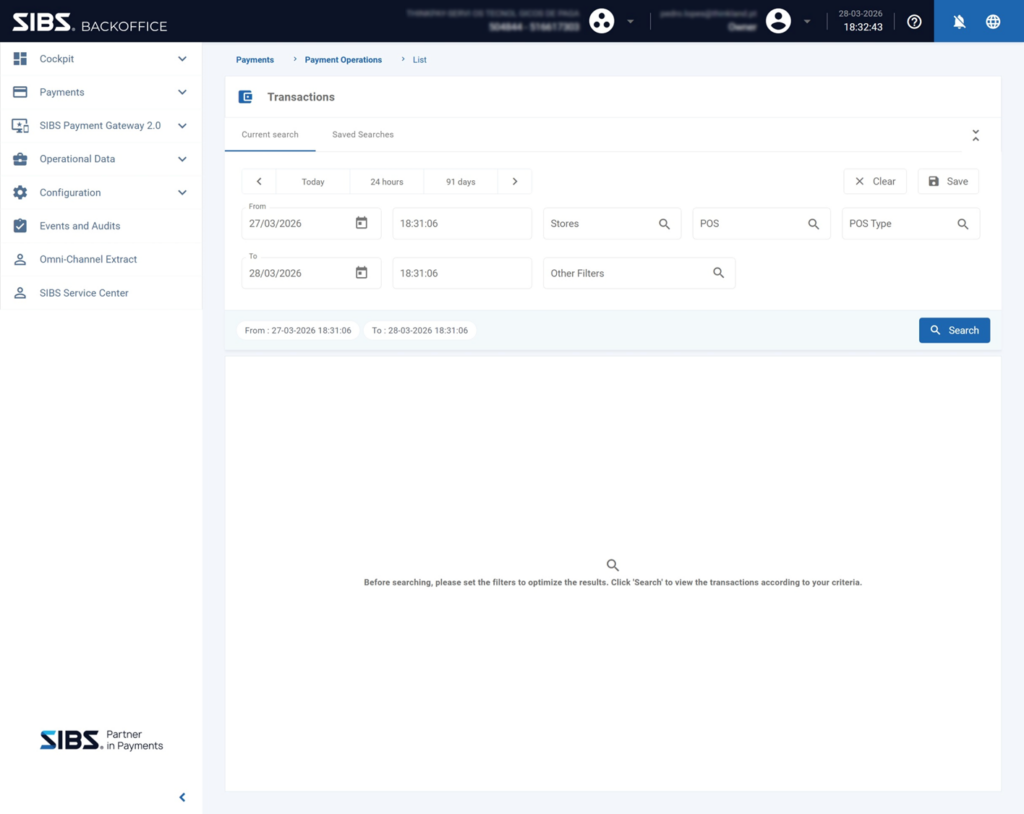1024x814 pixels.
Task: Switch to the Saved Searches tab
Action: pos(363,135)
